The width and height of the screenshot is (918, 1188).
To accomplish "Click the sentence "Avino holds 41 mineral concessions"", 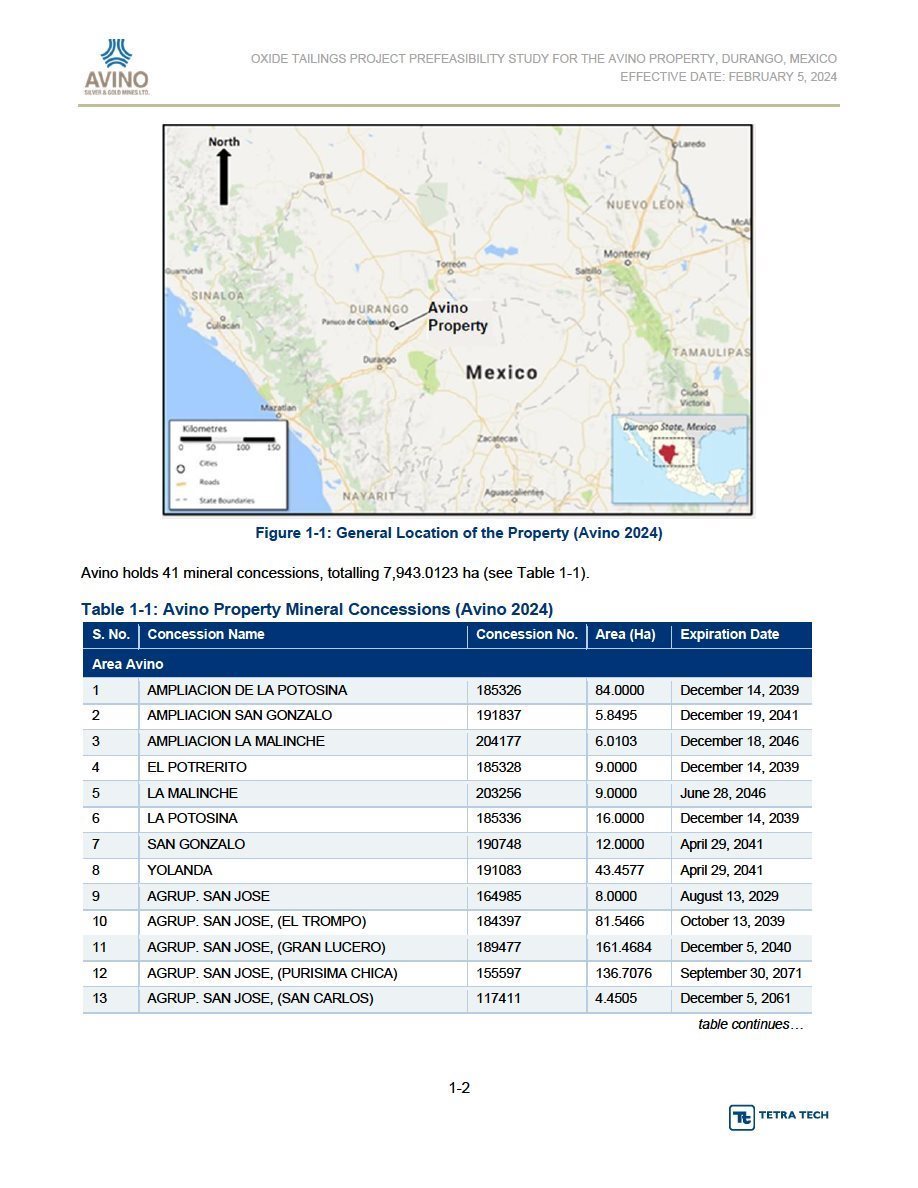I will [x=336, y=573].
